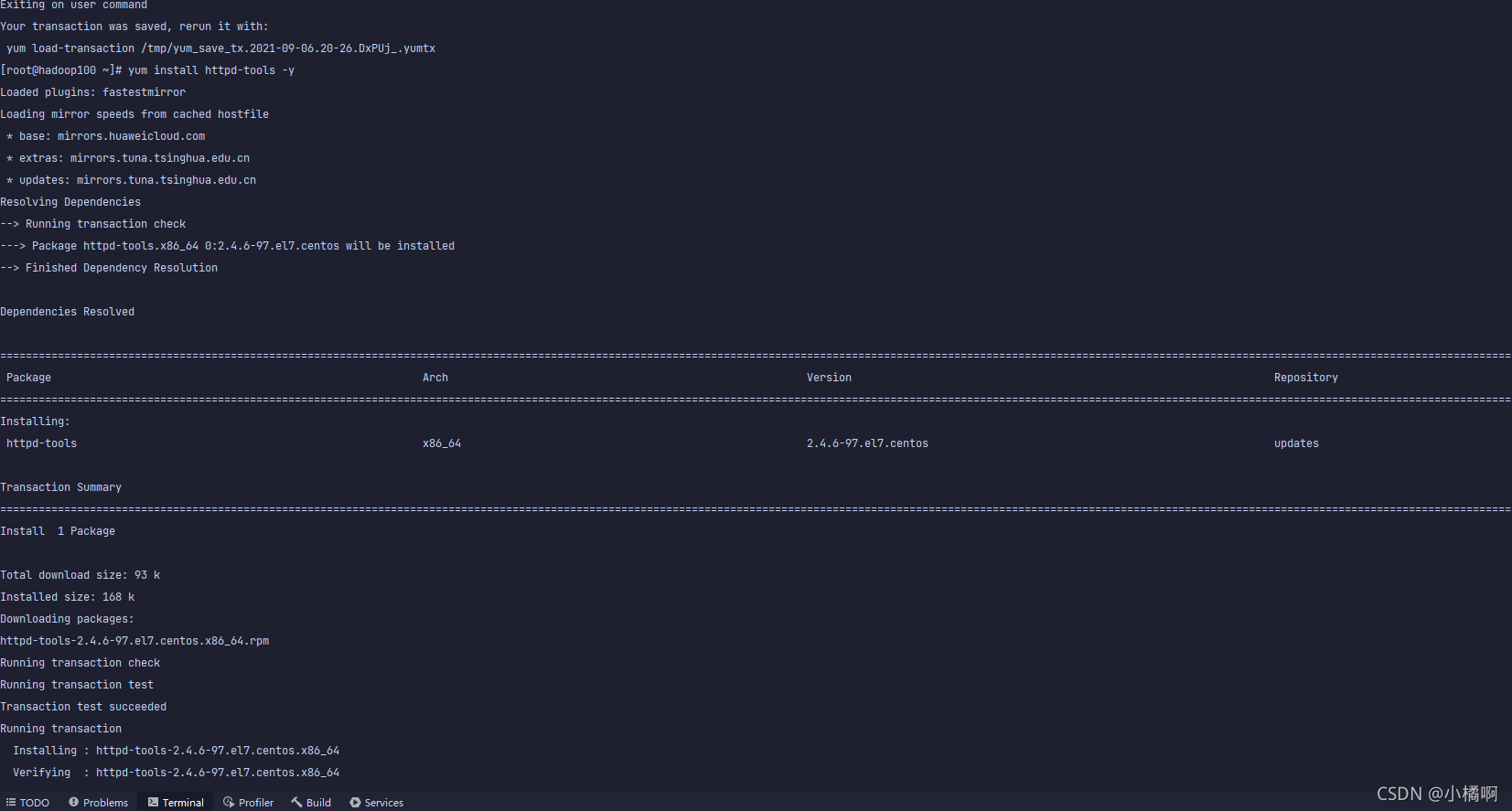Open the TODO tool window
Image resolution: width=1512 pixels, height=811 pixels.
click(27, 802)
